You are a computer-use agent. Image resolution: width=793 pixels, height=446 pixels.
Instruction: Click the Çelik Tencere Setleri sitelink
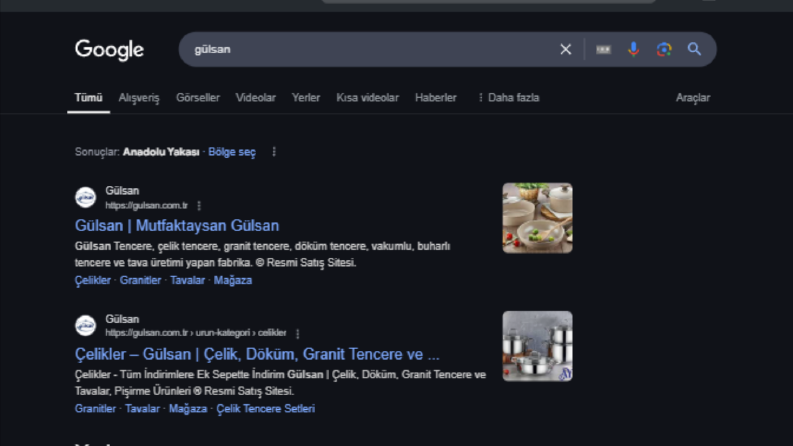[266, 409]
